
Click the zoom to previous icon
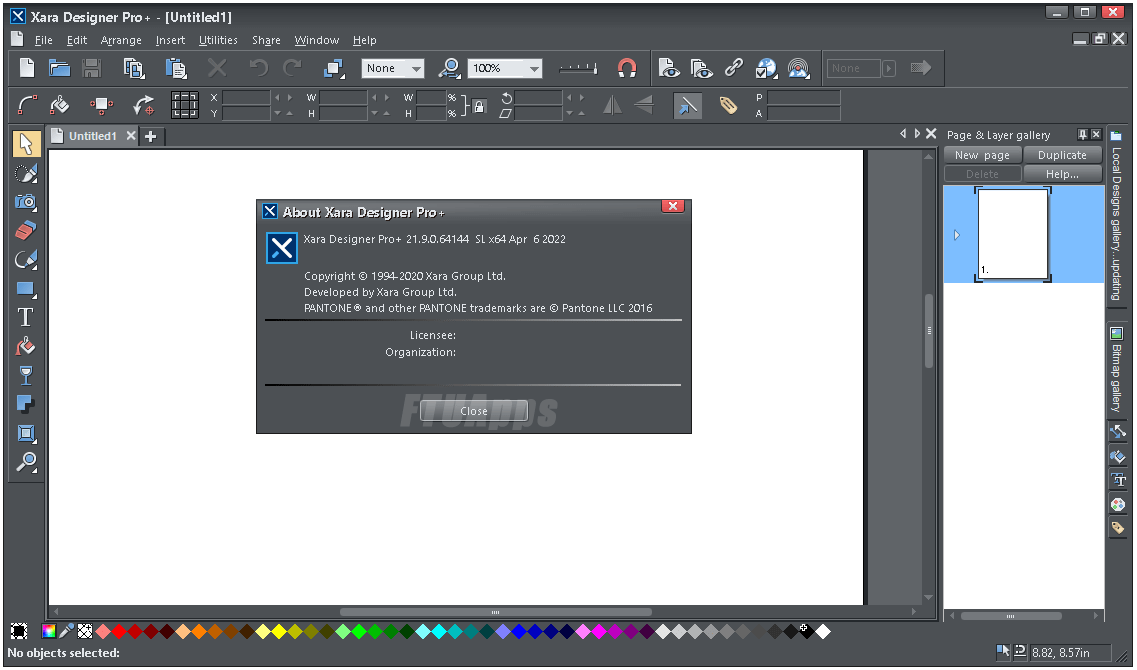pyautogui.click(x=450, y=68)
